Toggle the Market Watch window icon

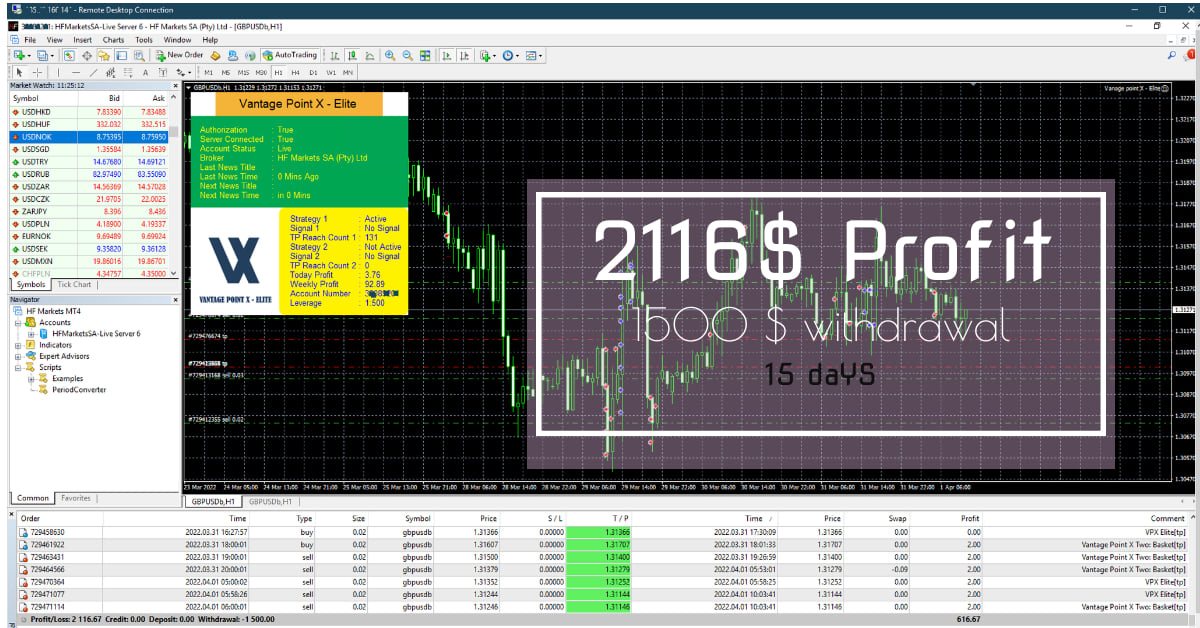click(x=70, y=55)
